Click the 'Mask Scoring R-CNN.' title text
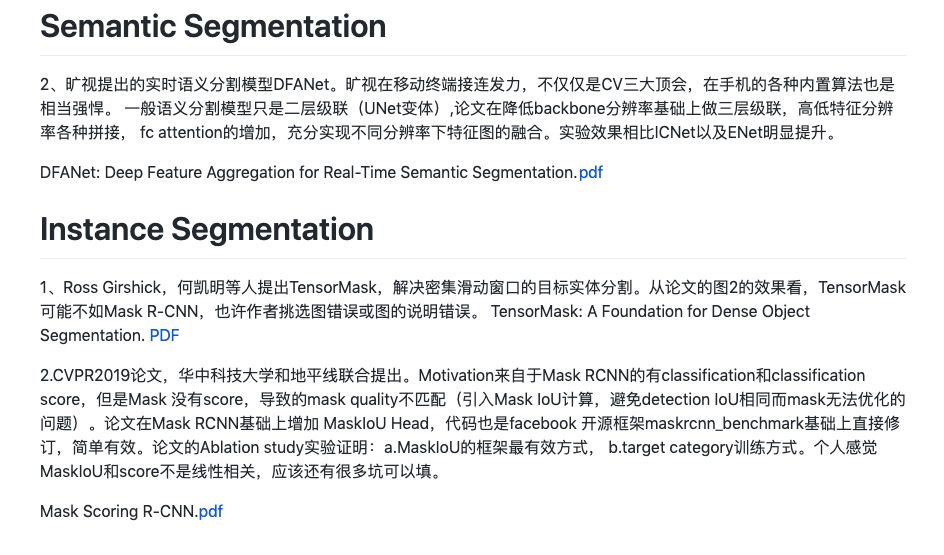The width and height of the screenshot is (944, 555). tap(119, 512)
